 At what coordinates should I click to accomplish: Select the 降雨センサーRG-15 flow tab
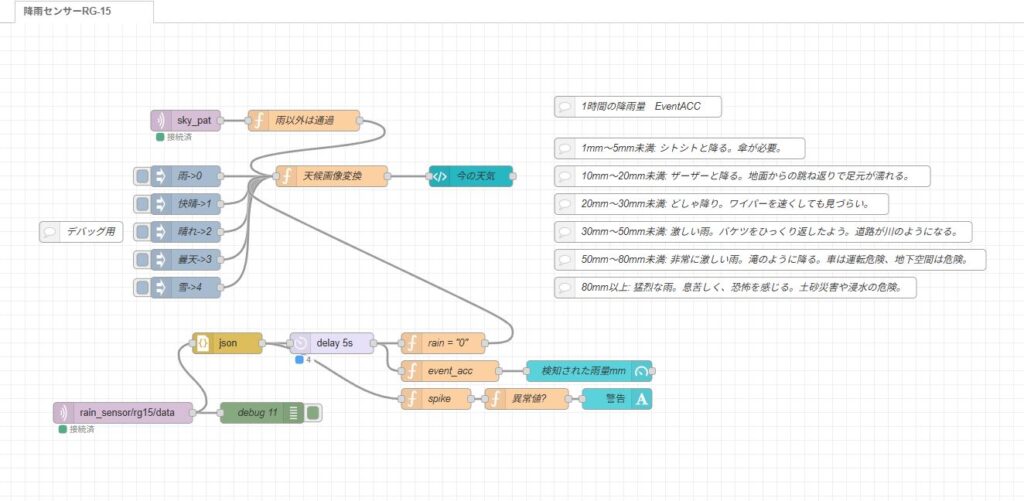pos(78,11)
